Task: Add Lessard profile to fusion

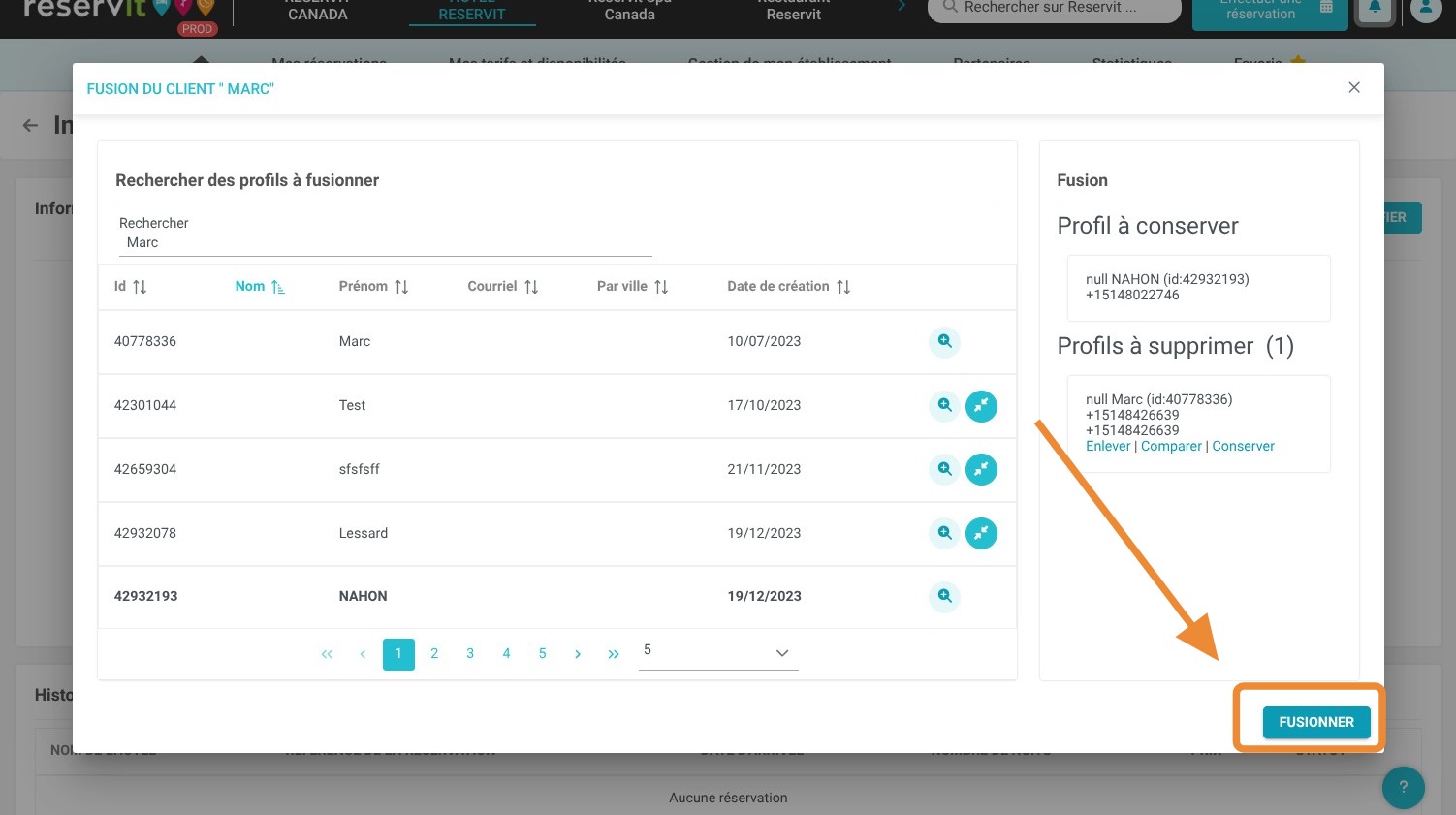Action: 981,534
